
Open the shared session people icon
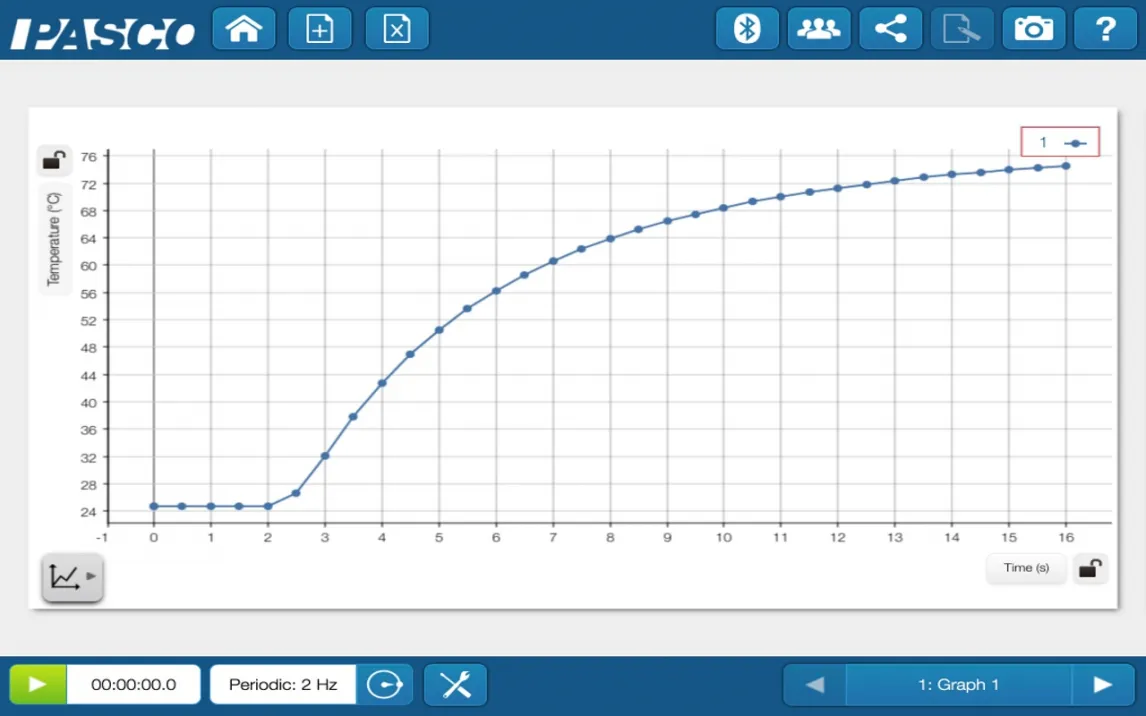819,29
